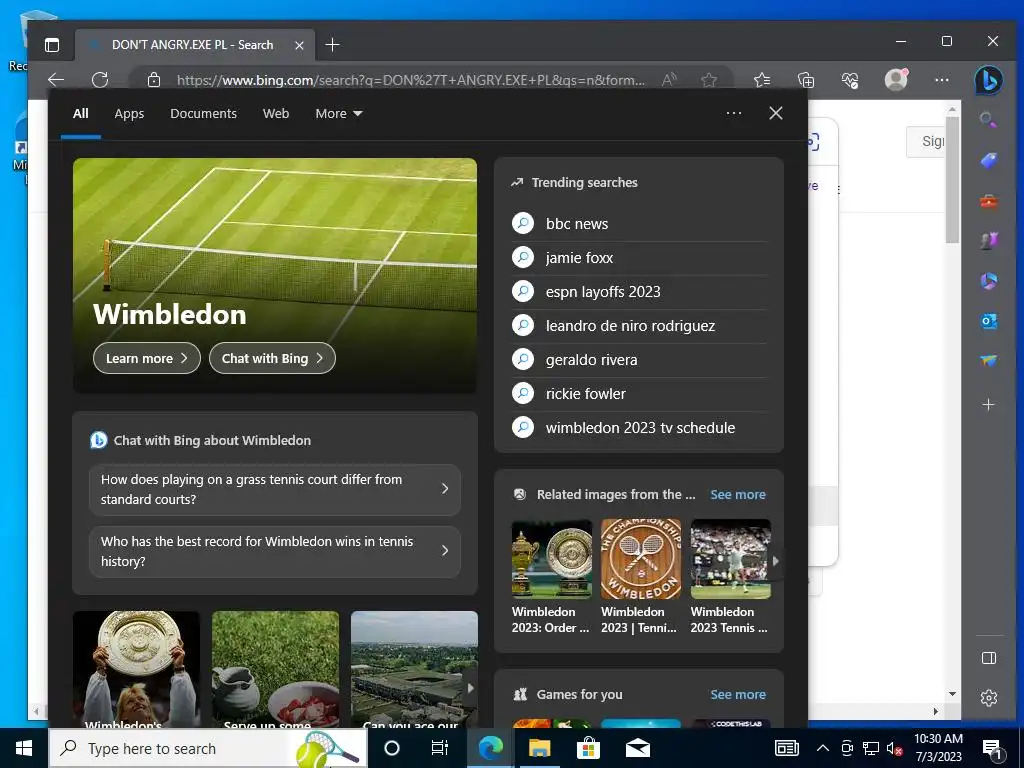The width and height of the screenshot is (1024, 768).
Task: Click the Type here to search box
Action: [x=208, y=748]
